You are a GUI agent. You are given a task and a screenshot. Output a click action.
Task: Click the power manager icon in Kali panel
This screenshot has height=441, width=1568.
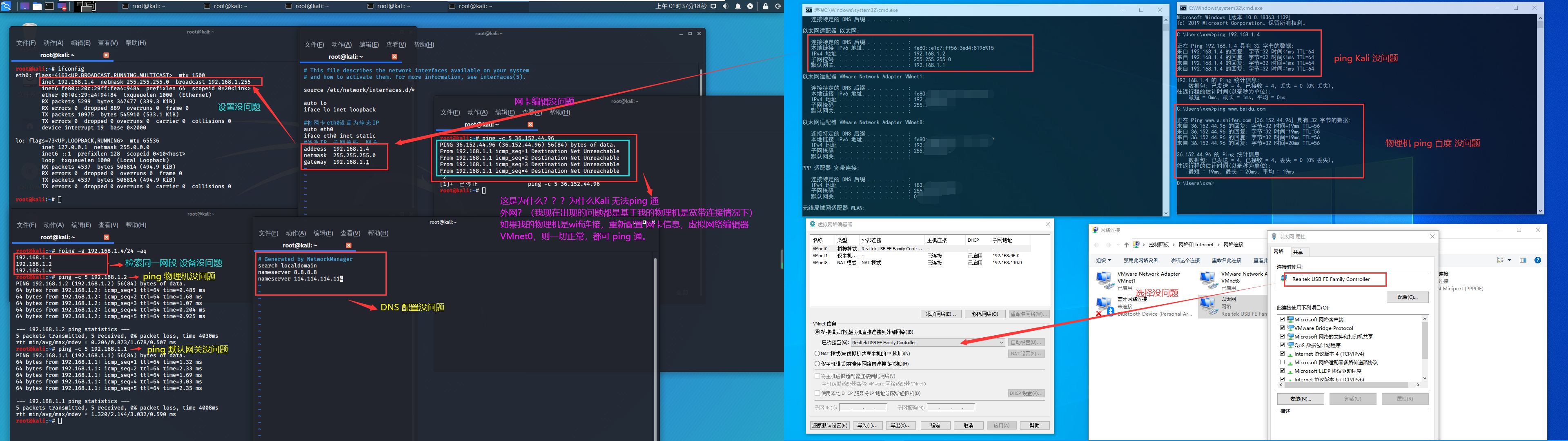(x=750, y=6)
